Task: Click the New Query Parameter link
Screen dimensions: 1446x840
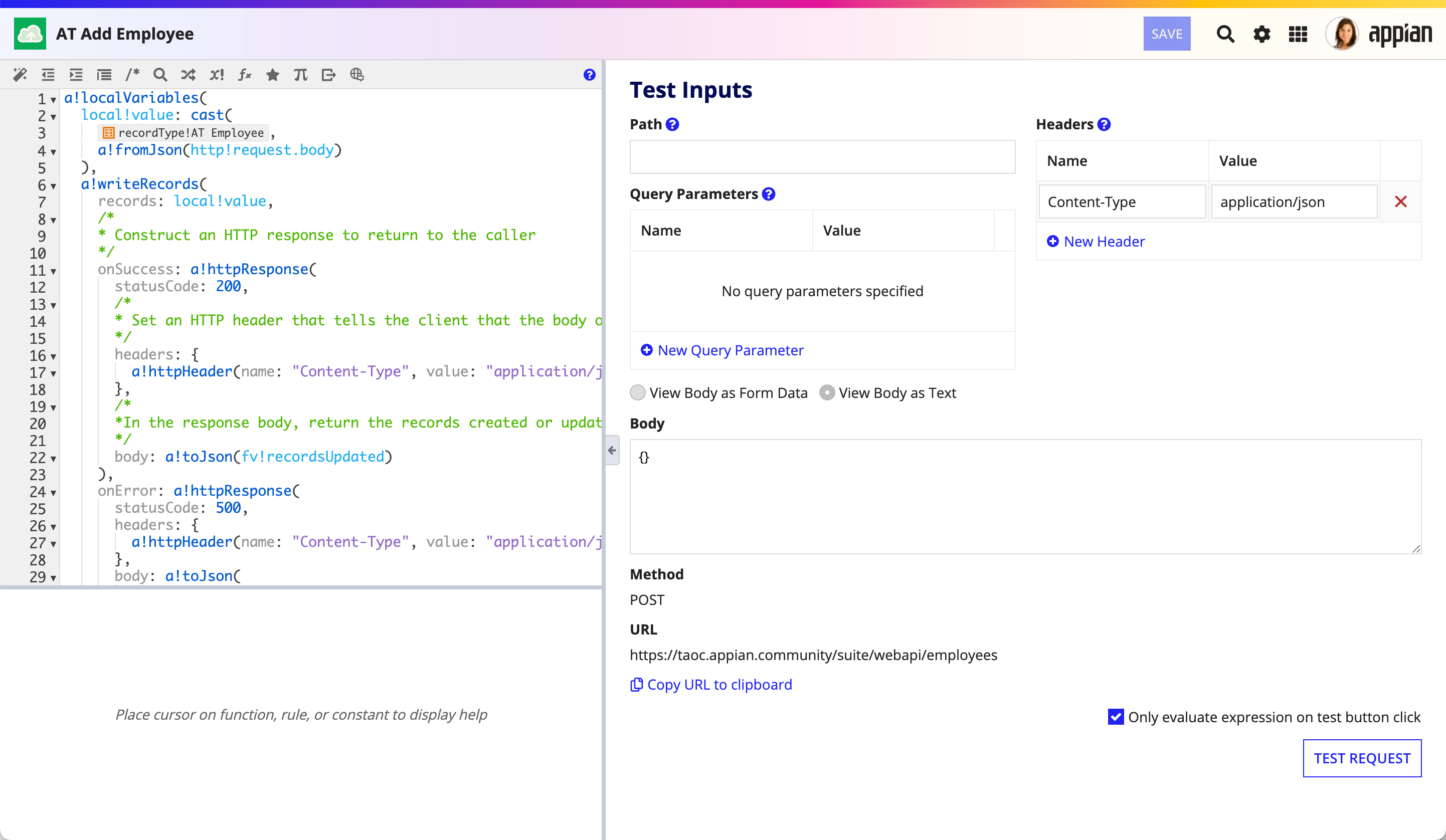Action: pos(722,350)
